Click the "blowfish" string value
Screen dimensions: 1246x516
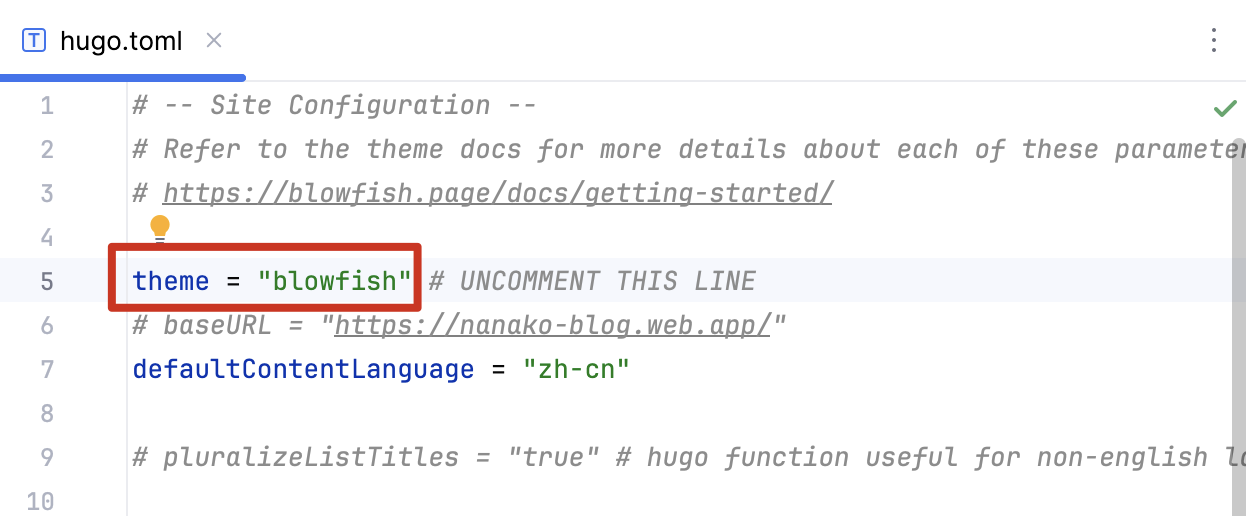click(335, 281)
